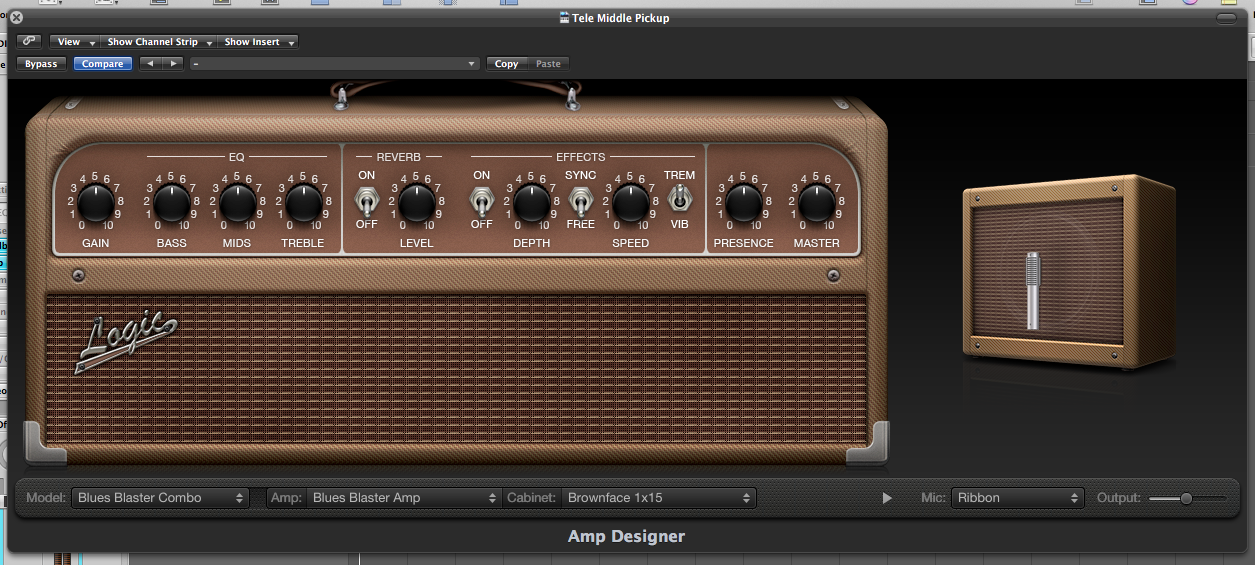The image size is (1255, 565).
Task: Toggle the Reverb ON/OFF switch
Action: [x=367, y=203]
